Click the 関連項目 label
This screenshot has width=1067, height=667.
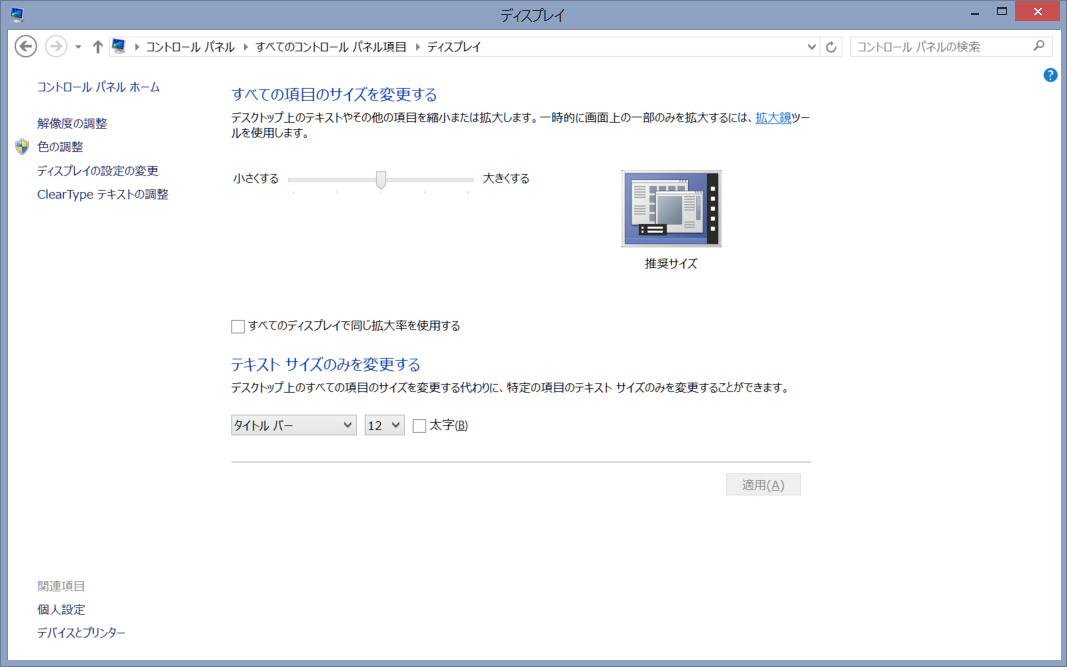click(x=61, y=586)
